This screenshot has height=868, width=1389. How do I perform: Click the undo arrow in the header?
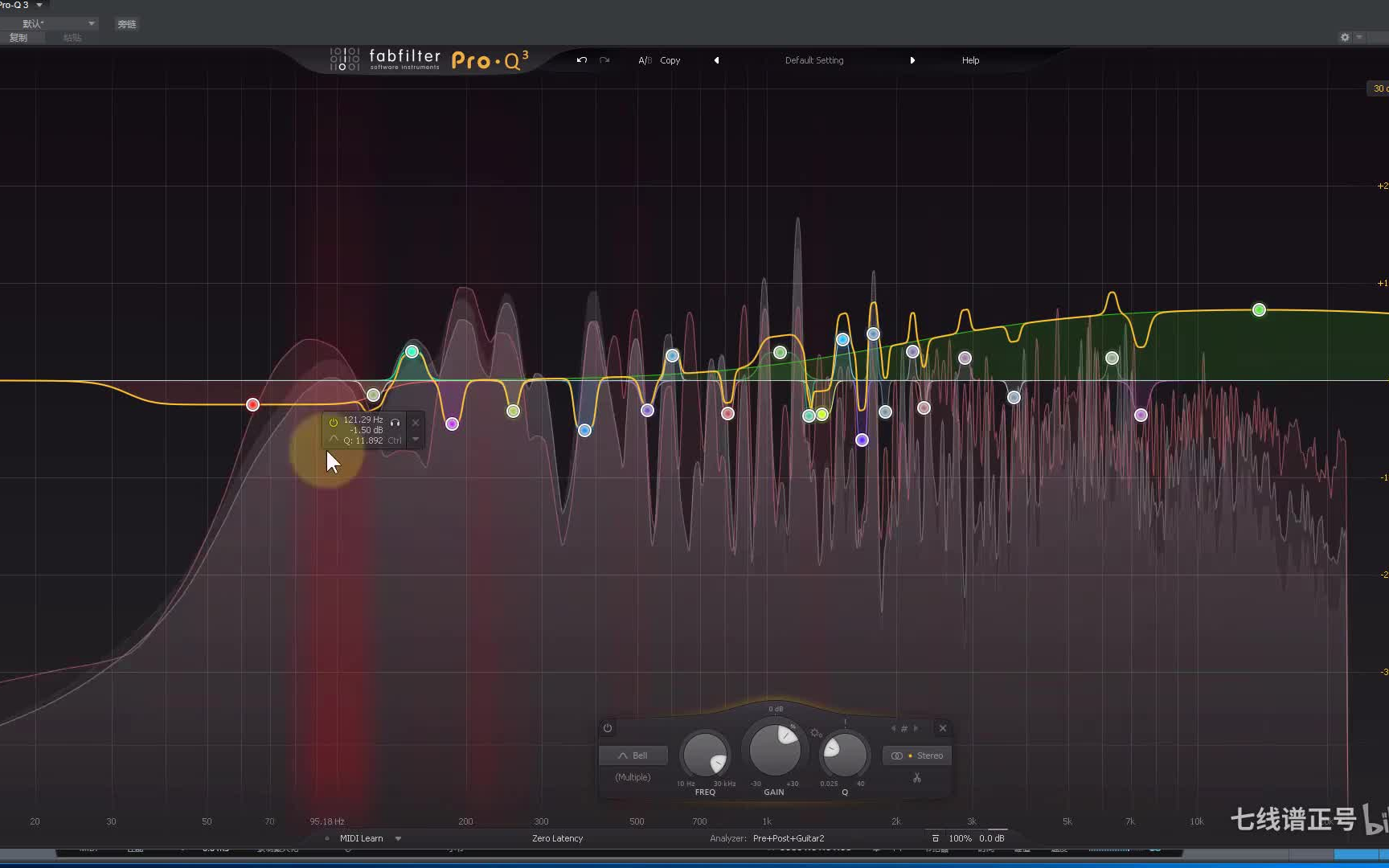click(x=580, y=60)
